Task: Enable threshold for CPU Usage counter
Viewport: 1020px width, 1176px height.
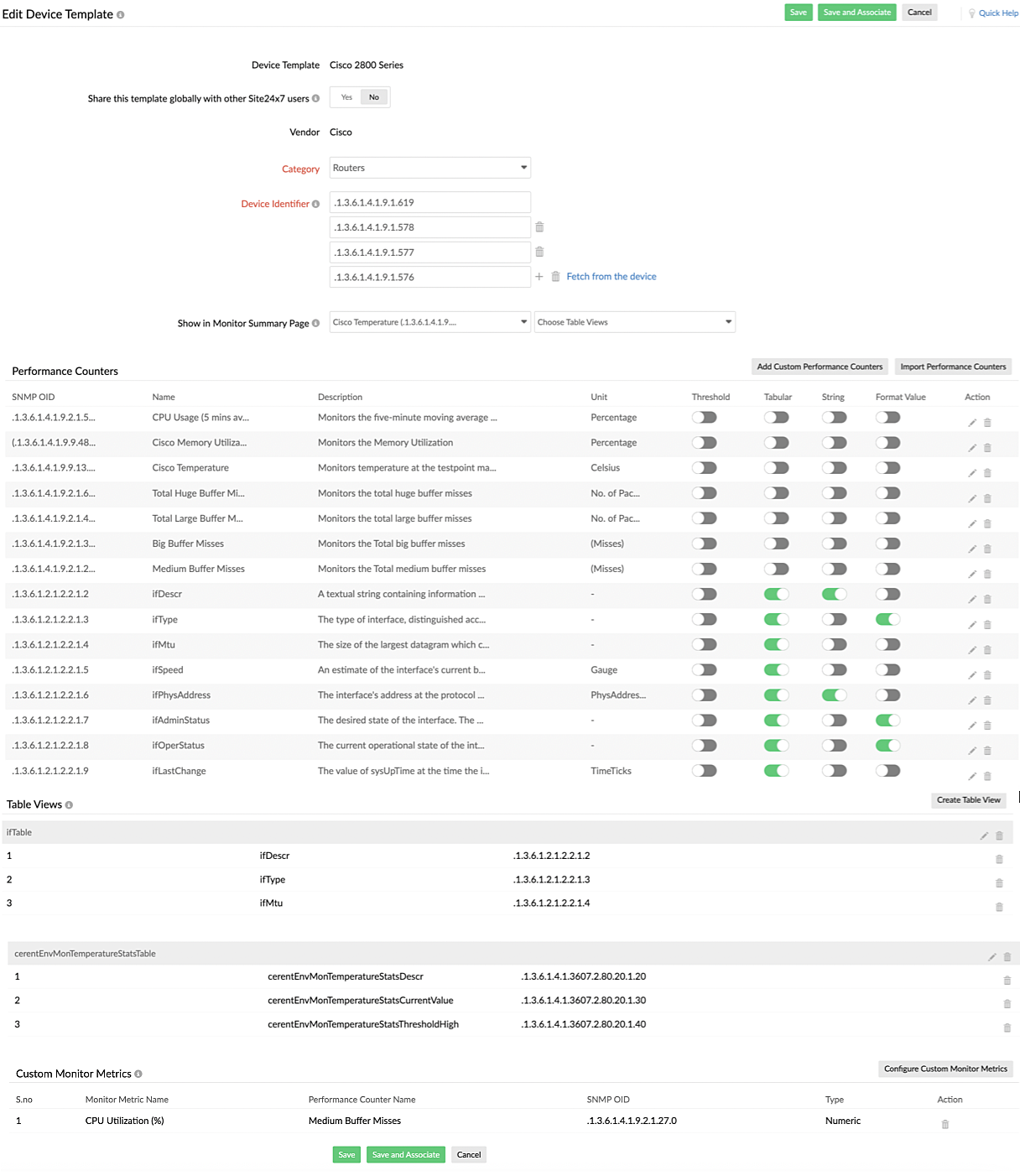Action: point(704,418)
